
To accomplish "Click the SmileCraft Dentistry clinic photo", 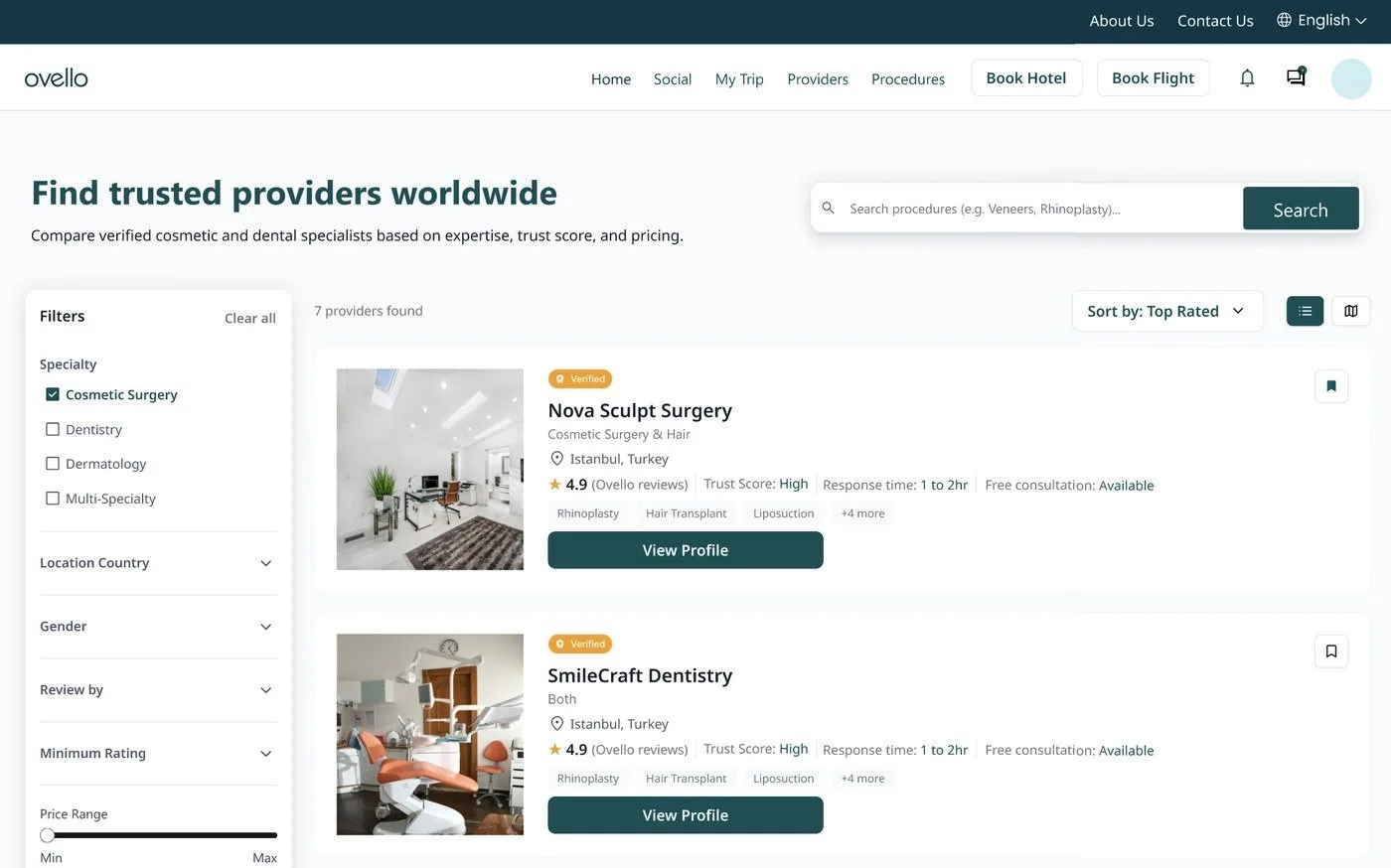I will [x=430, y=734].
